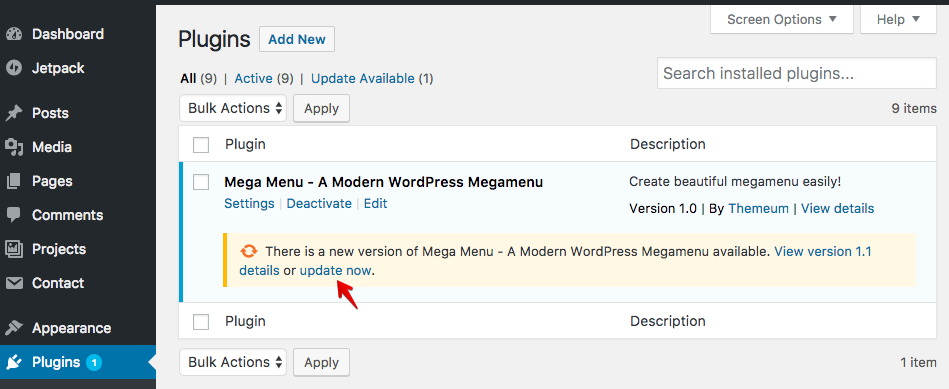
Task: Click the Pages stacked-sheets icon
Action: point(14,181)
